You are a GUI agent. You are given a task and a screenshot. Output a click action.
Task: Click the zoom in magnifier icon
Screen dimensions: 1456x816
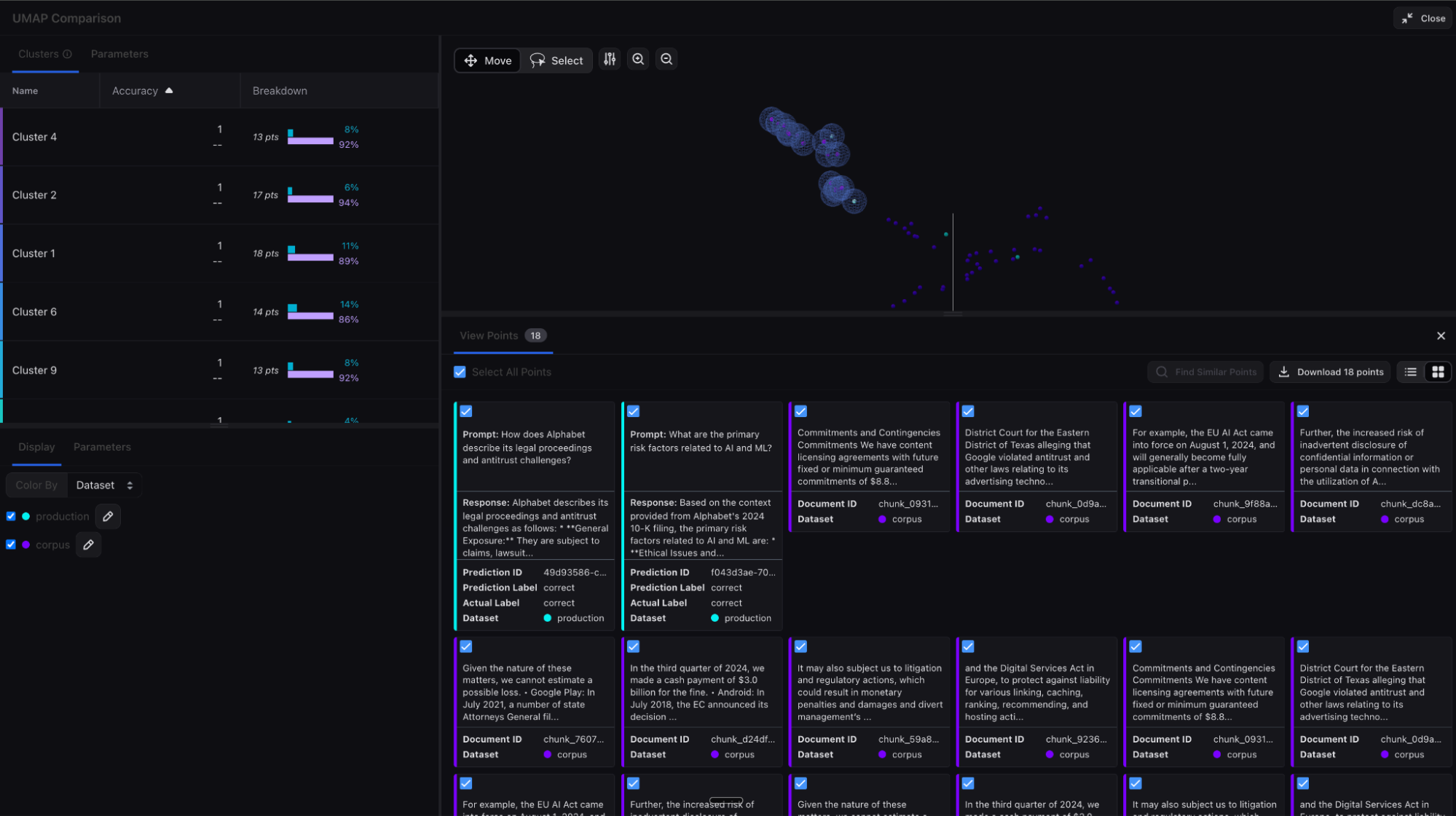point(638,60)
